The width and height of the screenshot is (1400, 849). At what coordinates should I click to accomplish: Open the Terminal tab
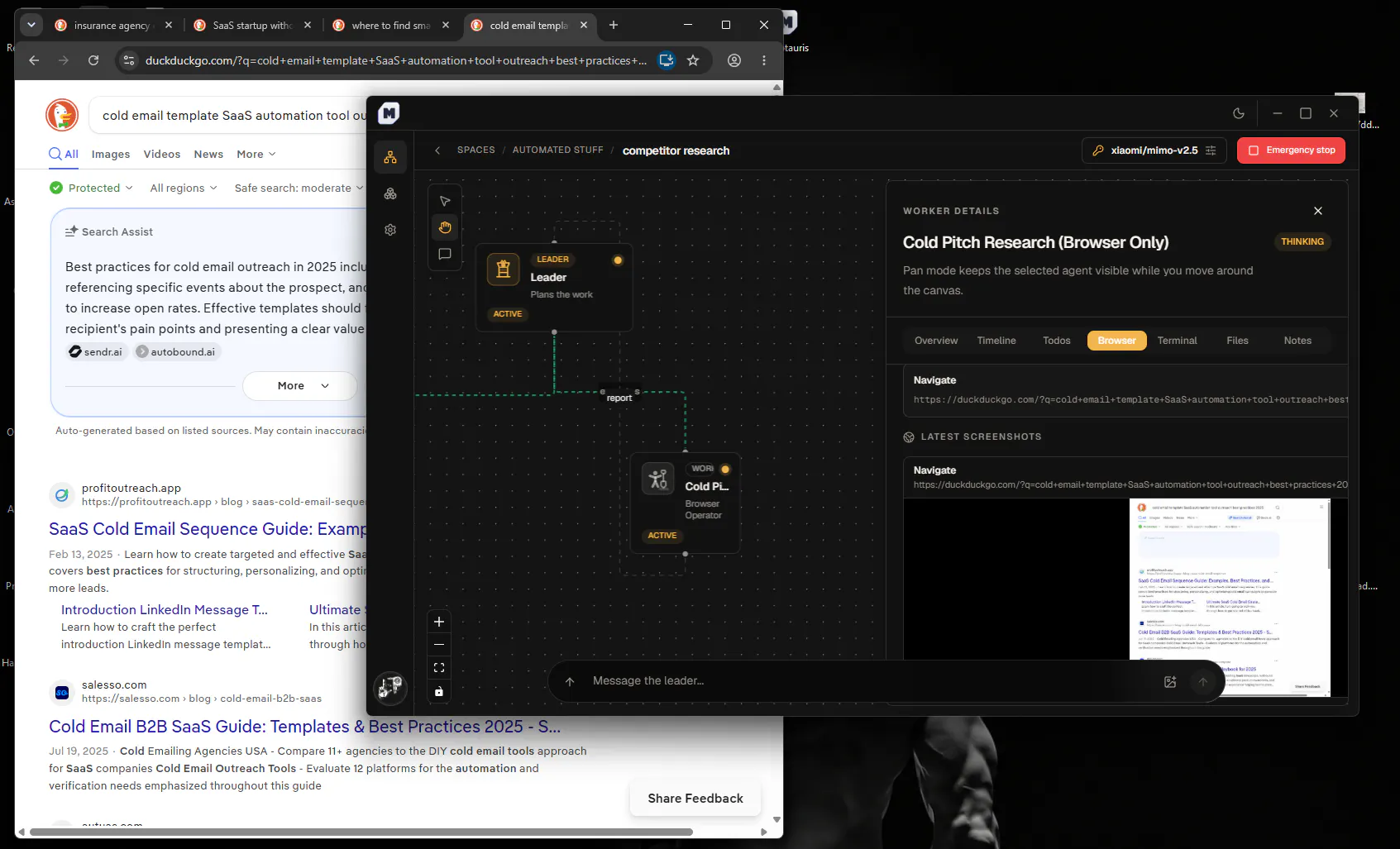tap(1178, 341)
